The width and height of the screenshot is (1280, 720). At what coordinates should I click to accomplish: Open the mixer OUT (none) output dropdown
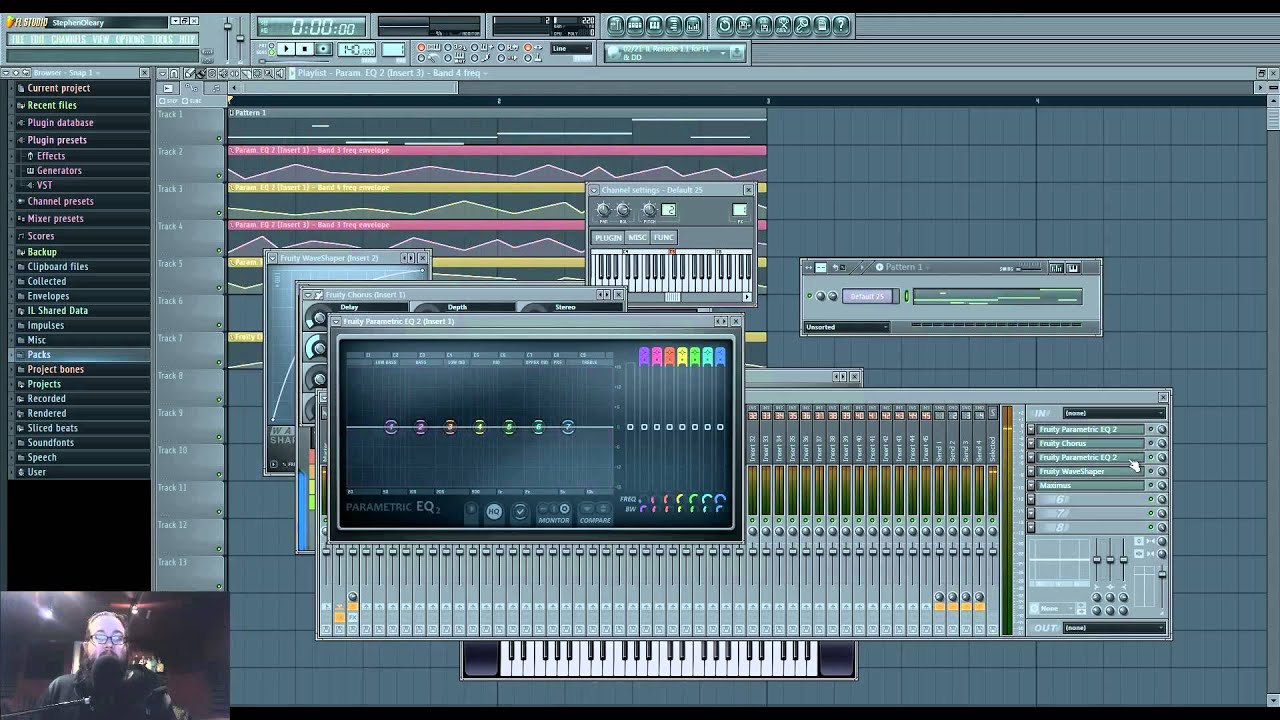coord(1114,628)
